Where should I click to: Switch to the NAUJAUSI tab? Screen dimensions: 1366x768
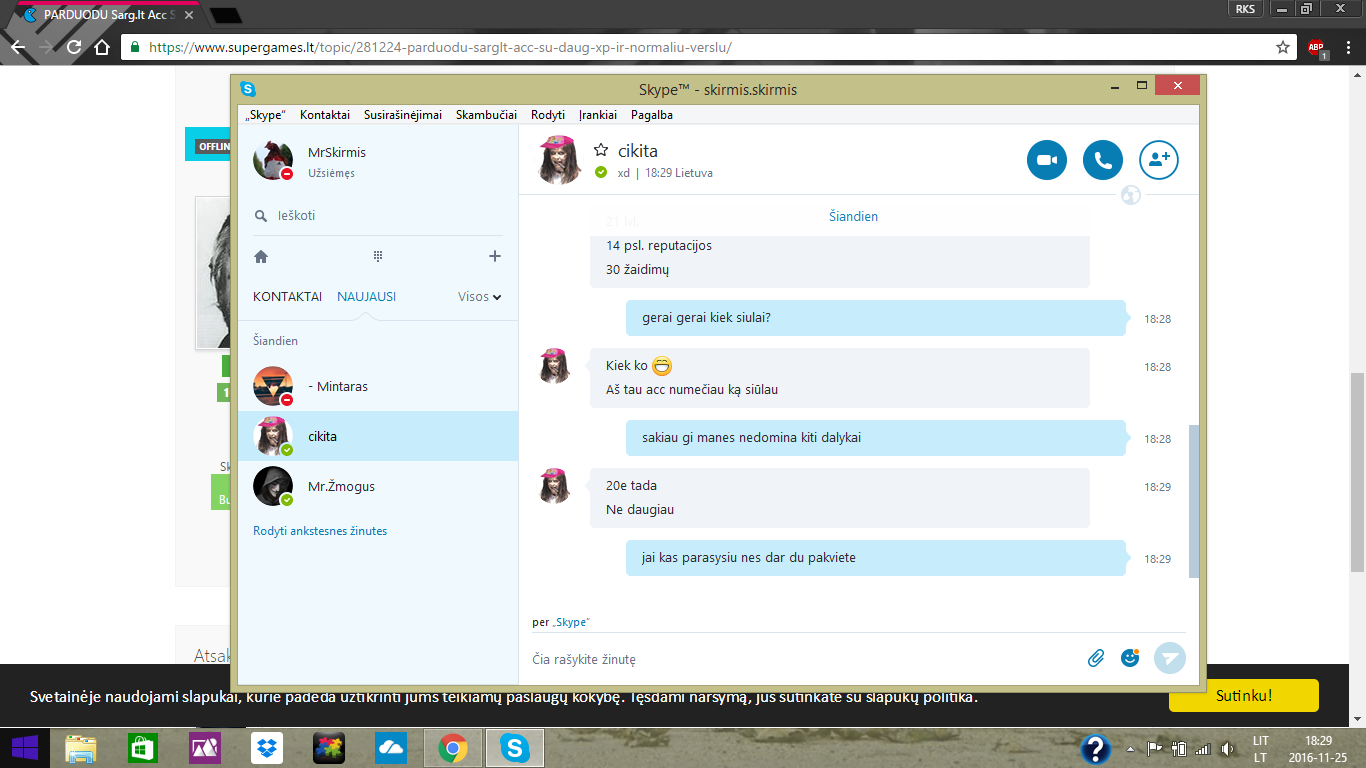click(x=367, y=297)
